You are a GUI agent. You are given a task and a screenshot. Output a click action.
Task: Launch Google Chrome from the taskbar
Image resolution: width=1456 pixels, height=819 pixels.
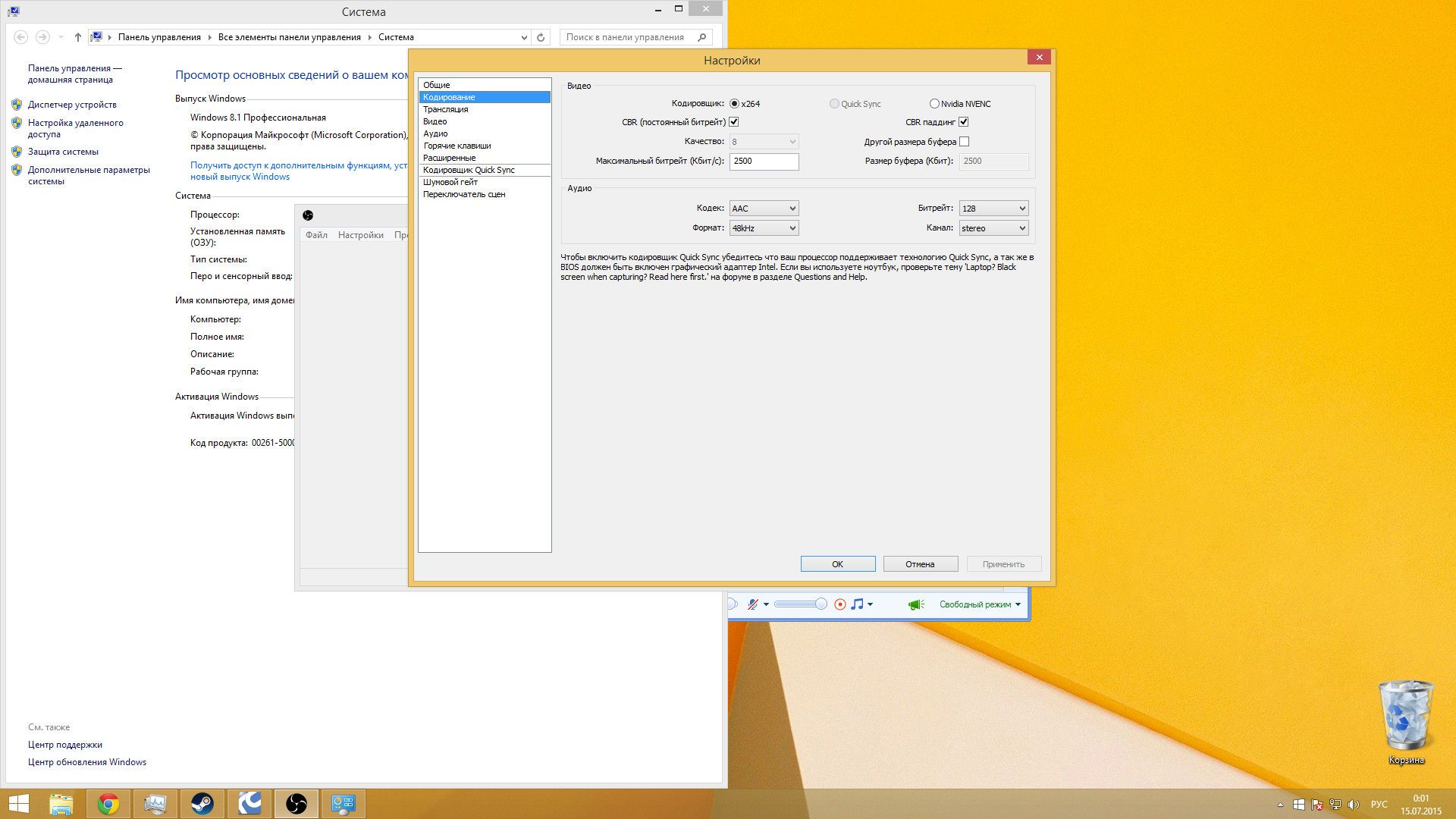pos(108,804)
